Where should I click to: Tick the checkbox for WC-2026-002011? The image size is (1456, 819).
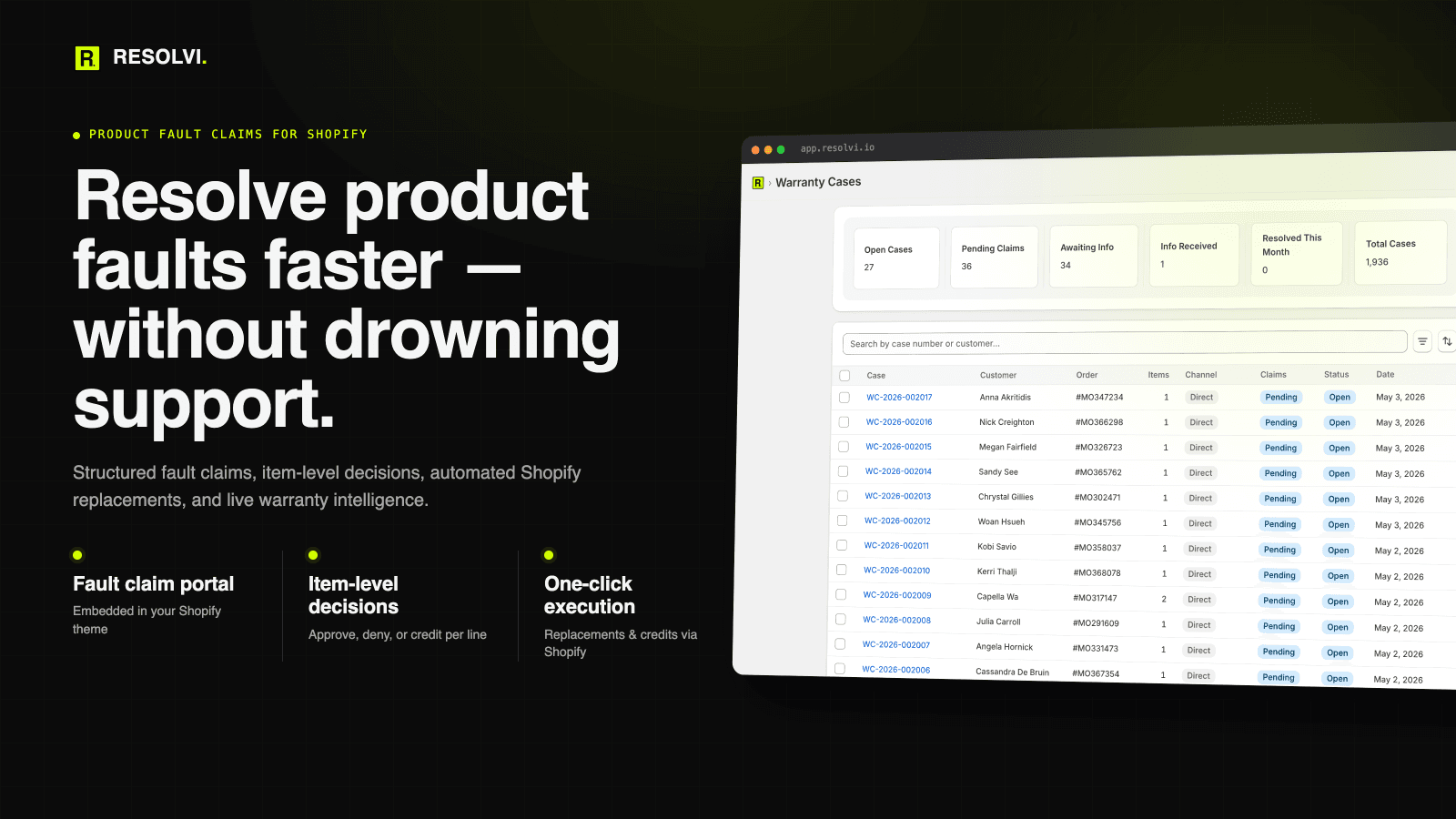pyautogui.click(x=842, y=545)
